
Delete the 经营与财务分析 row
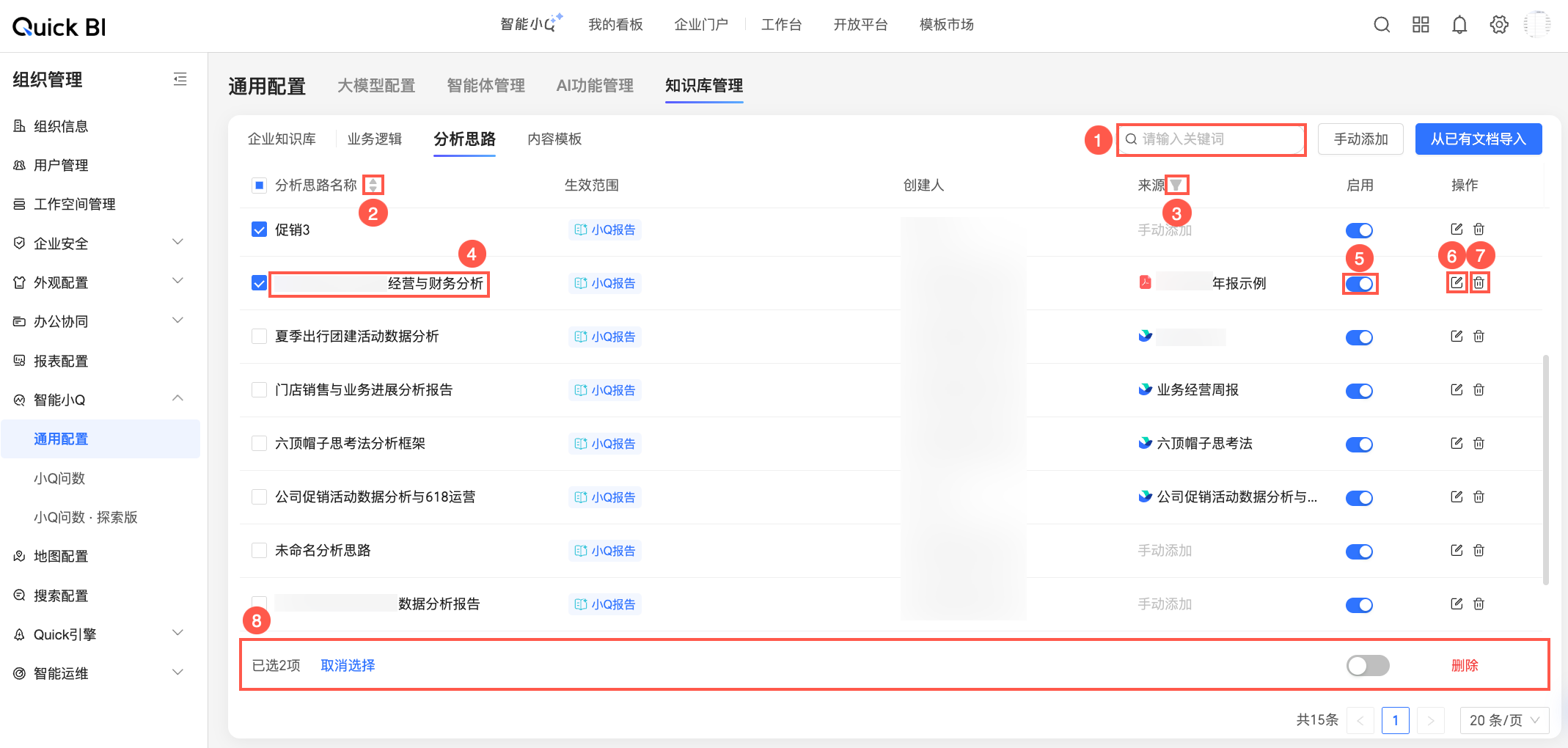1479,282
